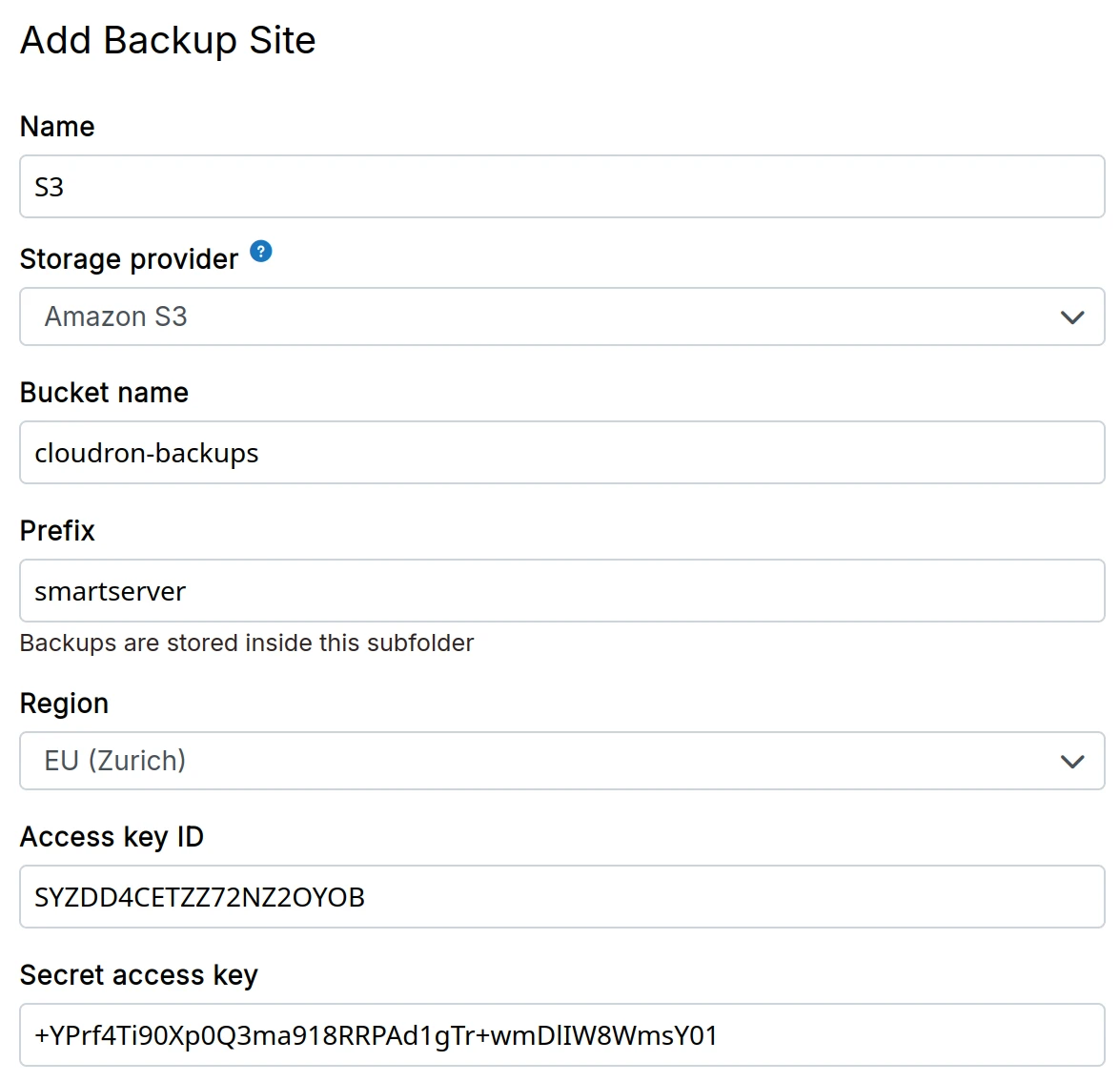Click the Storage provider label text
The width and height of the screenshot is (1120, 1082).
[129, 259]
